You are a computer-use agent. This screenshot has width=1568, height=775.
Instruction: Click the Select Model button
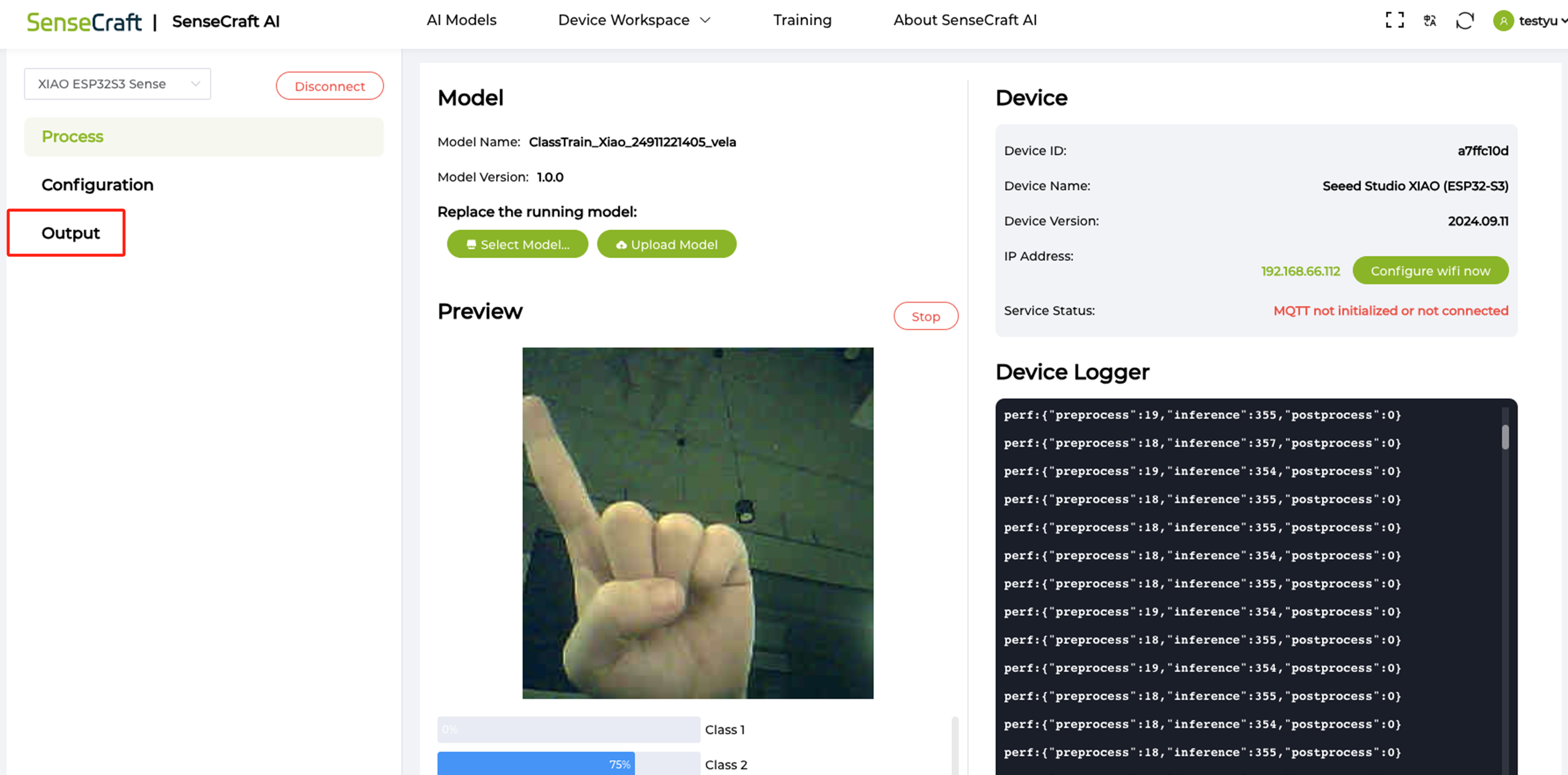click(x=517, y=244)
